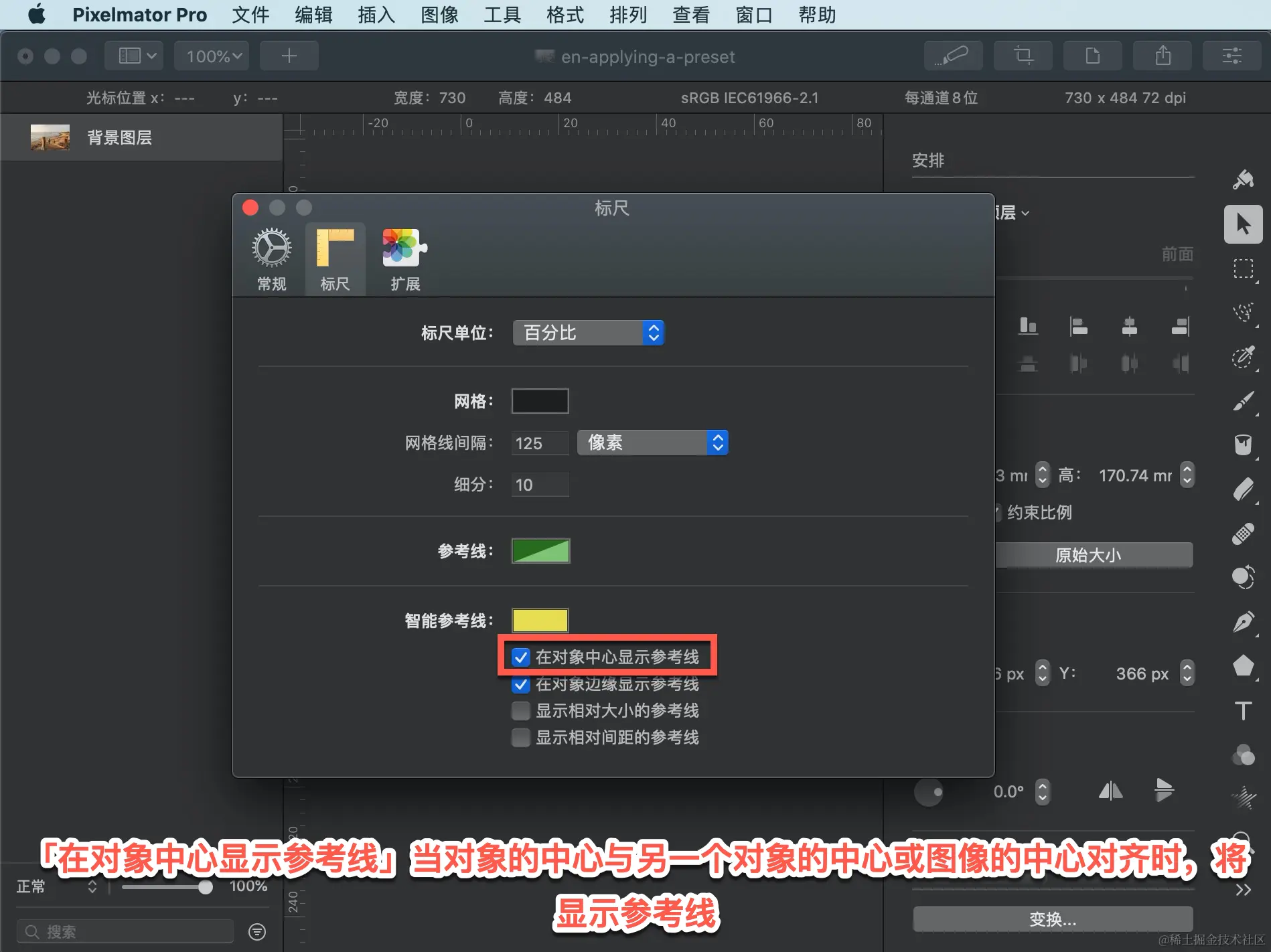
Task: Select the Color Fill bucket tool
Action: [x=1244, y=445]
